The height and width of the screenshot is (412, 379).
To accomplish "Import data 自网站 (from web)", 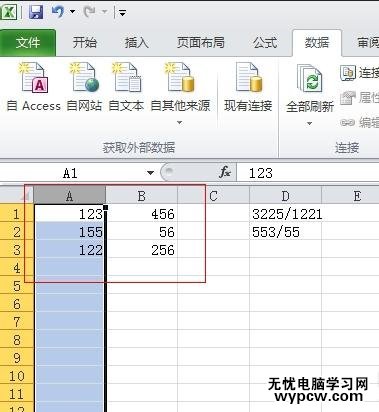I will (84, 87).
